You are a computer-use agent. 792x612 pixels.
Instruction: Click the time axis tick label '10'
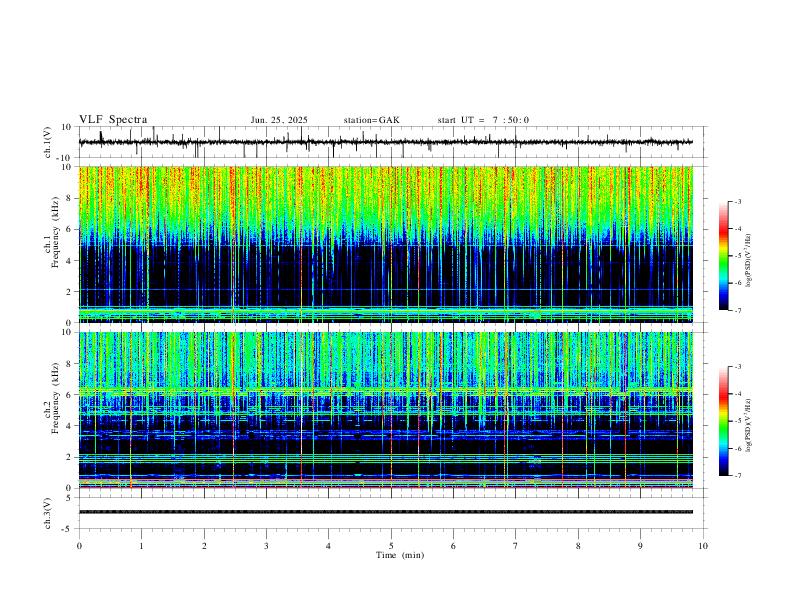point(703,546)
